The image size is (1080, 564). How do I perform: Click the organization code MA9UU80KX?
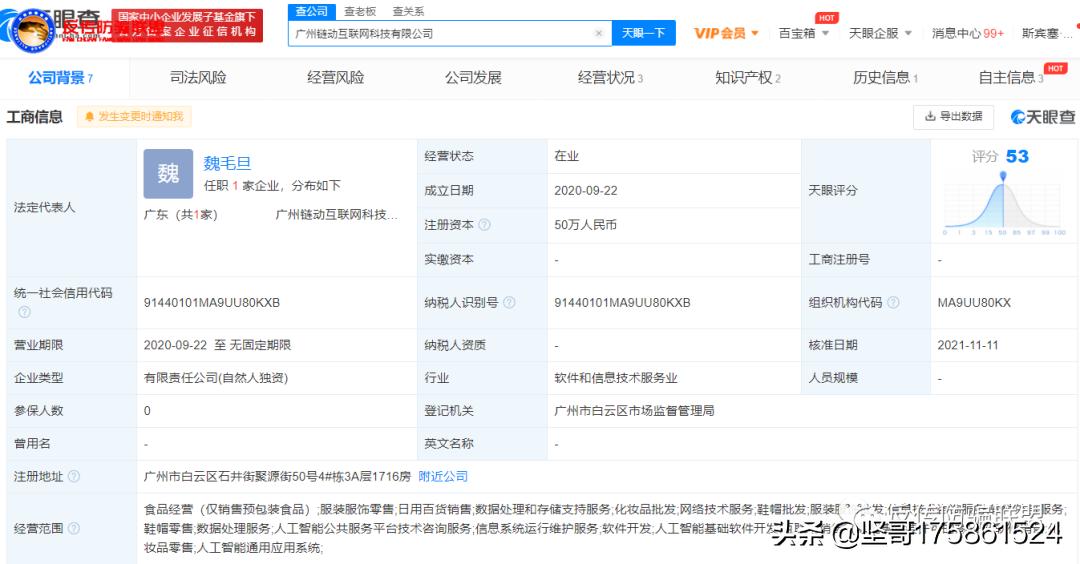974,302
